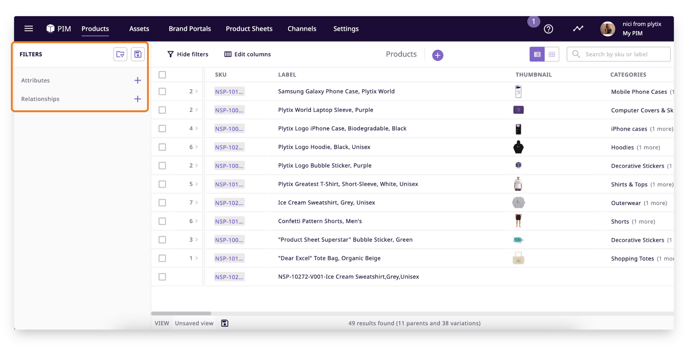Viewport: 688px width, 363px height.
Task: Check the Plytix Logo Hoodie row
Action: [162, 147]
